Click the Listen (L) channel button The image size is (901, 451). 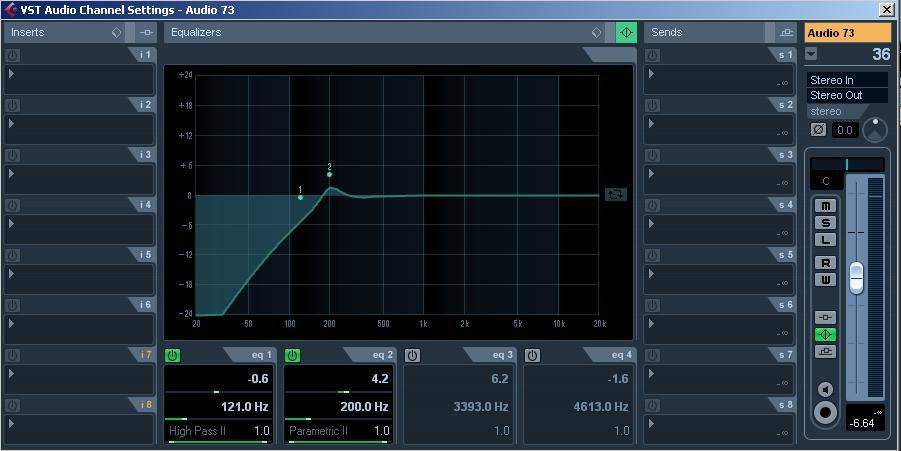[x=826, y=240]
